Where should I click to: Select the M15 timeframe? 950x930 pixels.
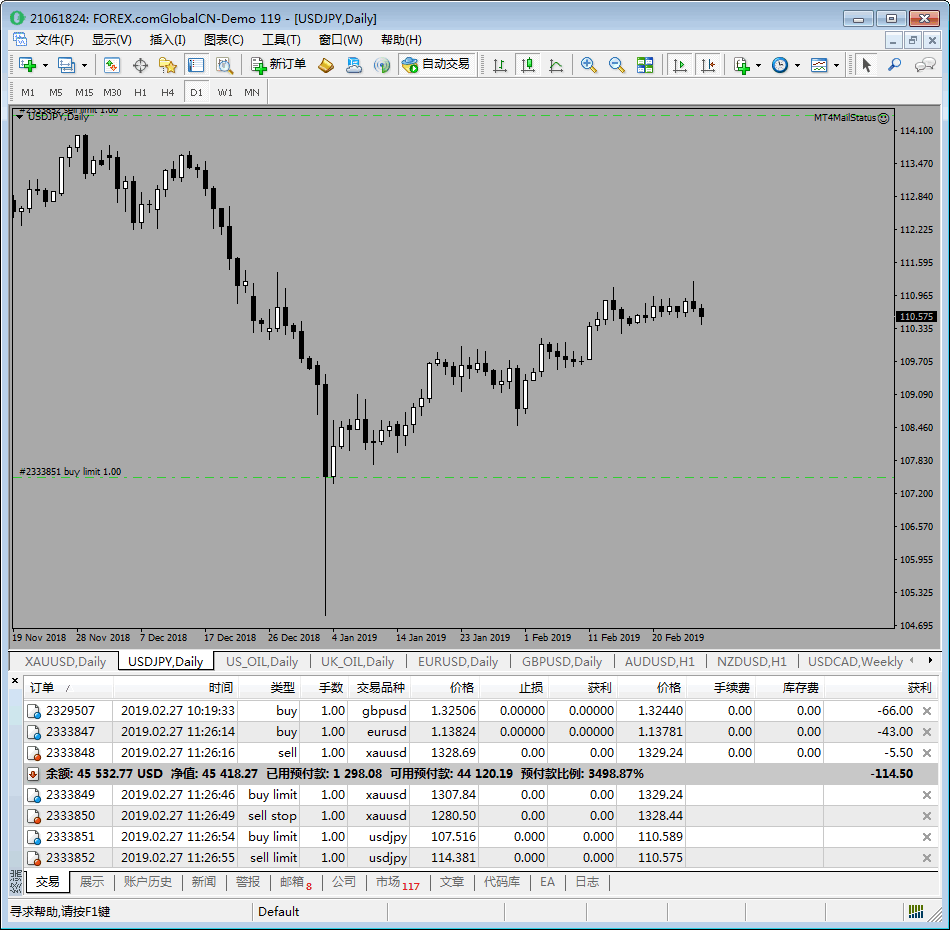84,93
